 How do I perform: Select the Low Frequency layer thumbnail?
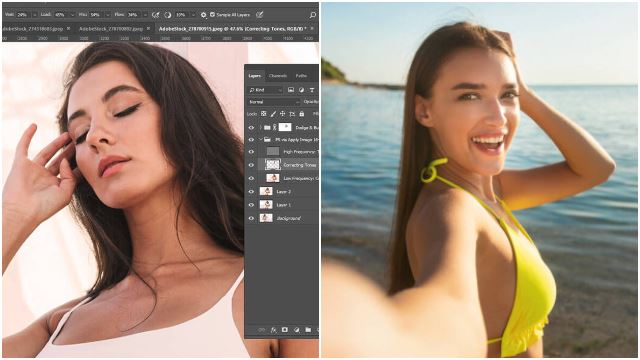point(273,178)
